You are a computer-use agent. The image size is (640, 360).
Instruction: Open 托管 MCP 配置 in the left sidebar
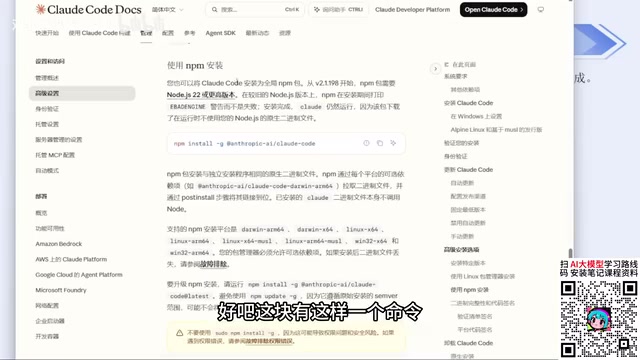click(x=55, y=155)
